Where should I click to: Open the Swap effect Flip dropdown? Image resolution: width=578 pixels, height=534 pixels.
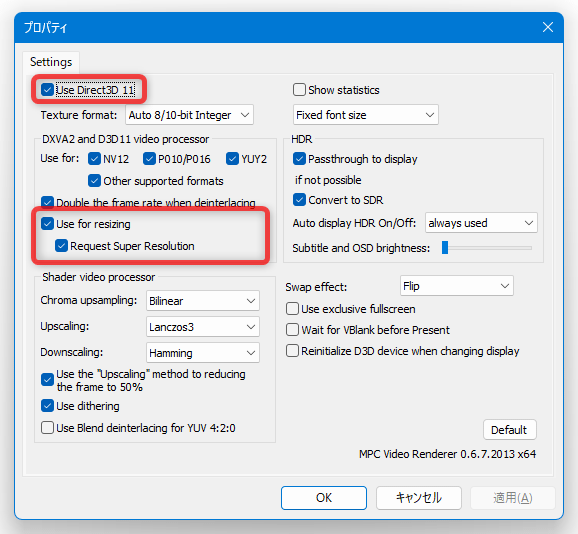click(x=457, y=286)
